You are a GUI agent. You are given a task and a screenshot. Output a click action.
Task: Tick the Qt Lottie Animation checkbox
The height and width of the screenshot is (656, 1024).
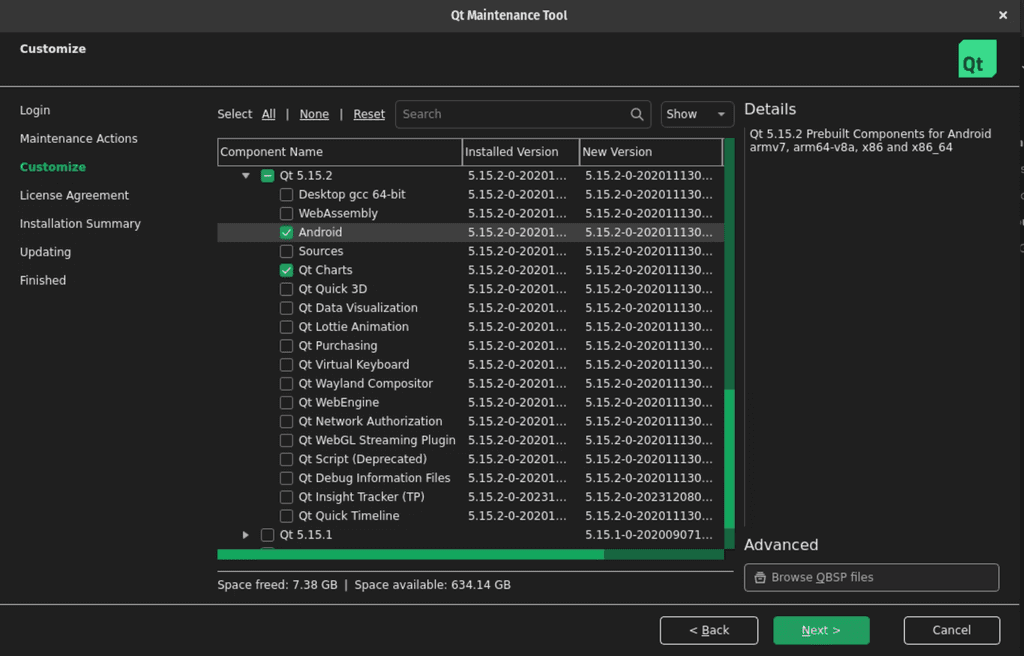tap(286, 327)
